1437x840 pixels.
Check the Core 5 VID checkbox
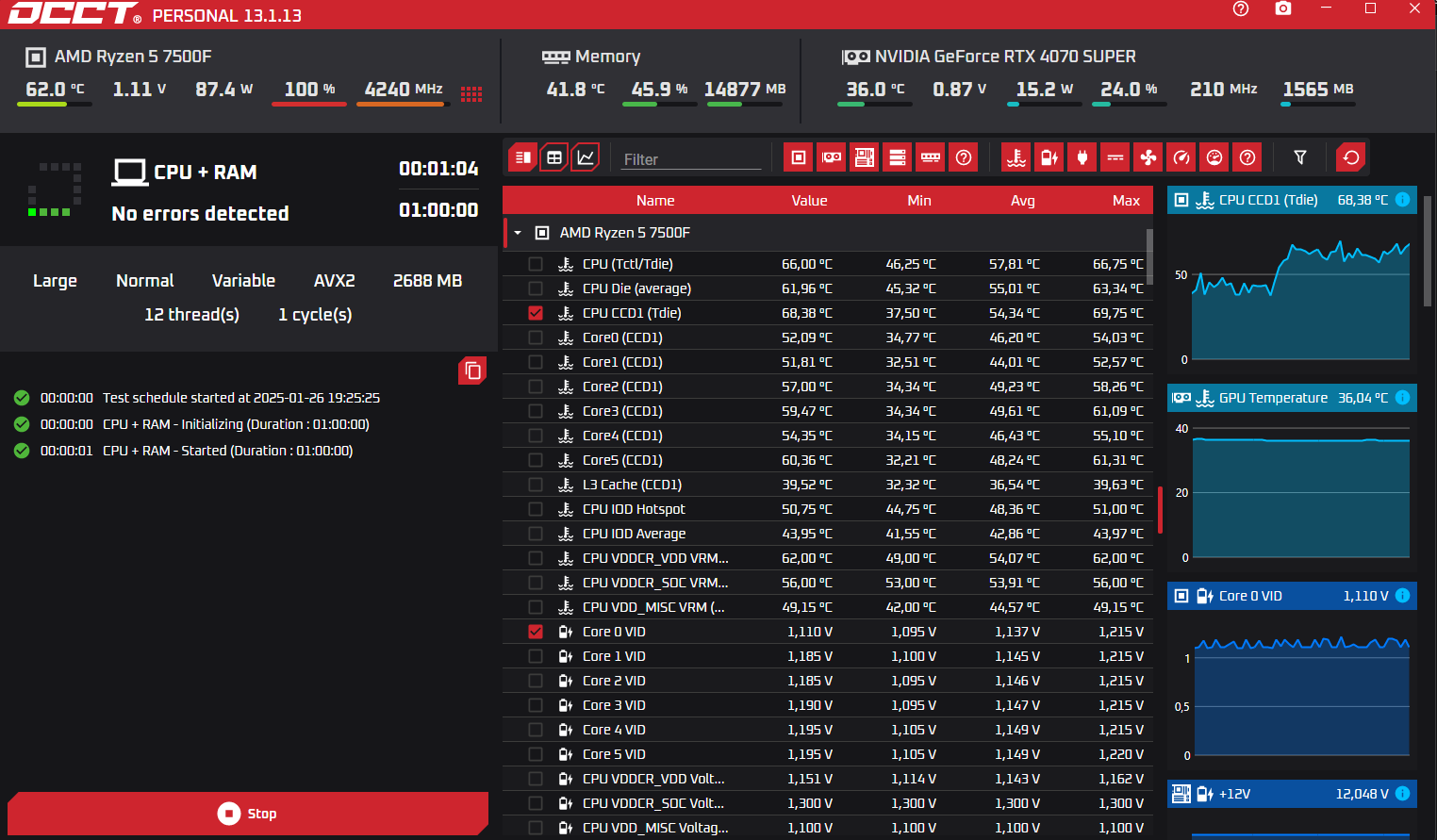tap(536, 754)
